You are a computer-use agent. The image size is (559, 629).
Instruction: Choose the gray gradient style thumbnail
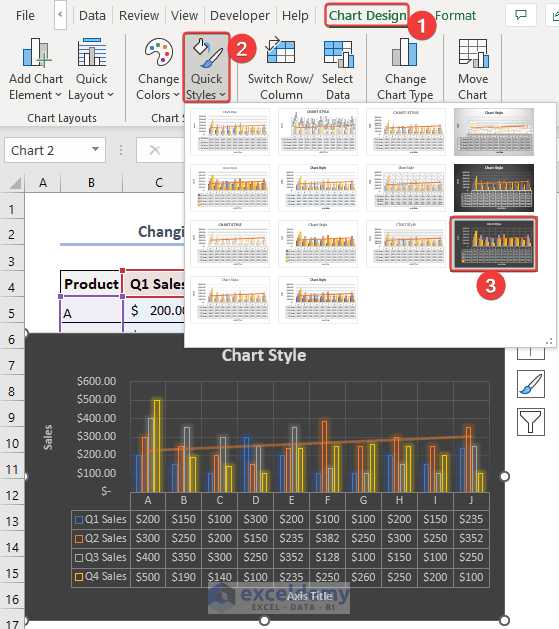[494, 132]
